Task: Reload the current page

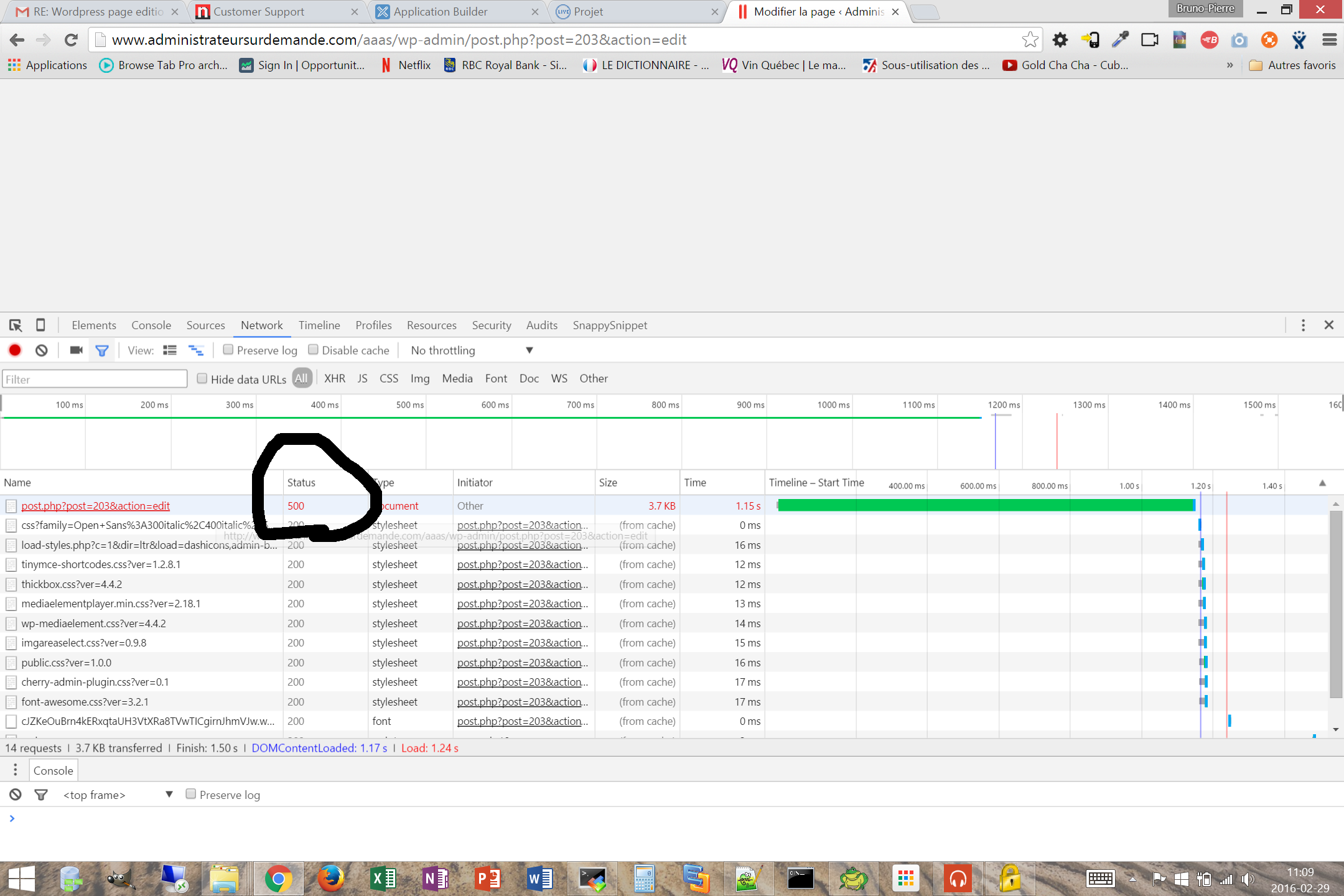Action: pyautogui.click(x=71, y=40)
